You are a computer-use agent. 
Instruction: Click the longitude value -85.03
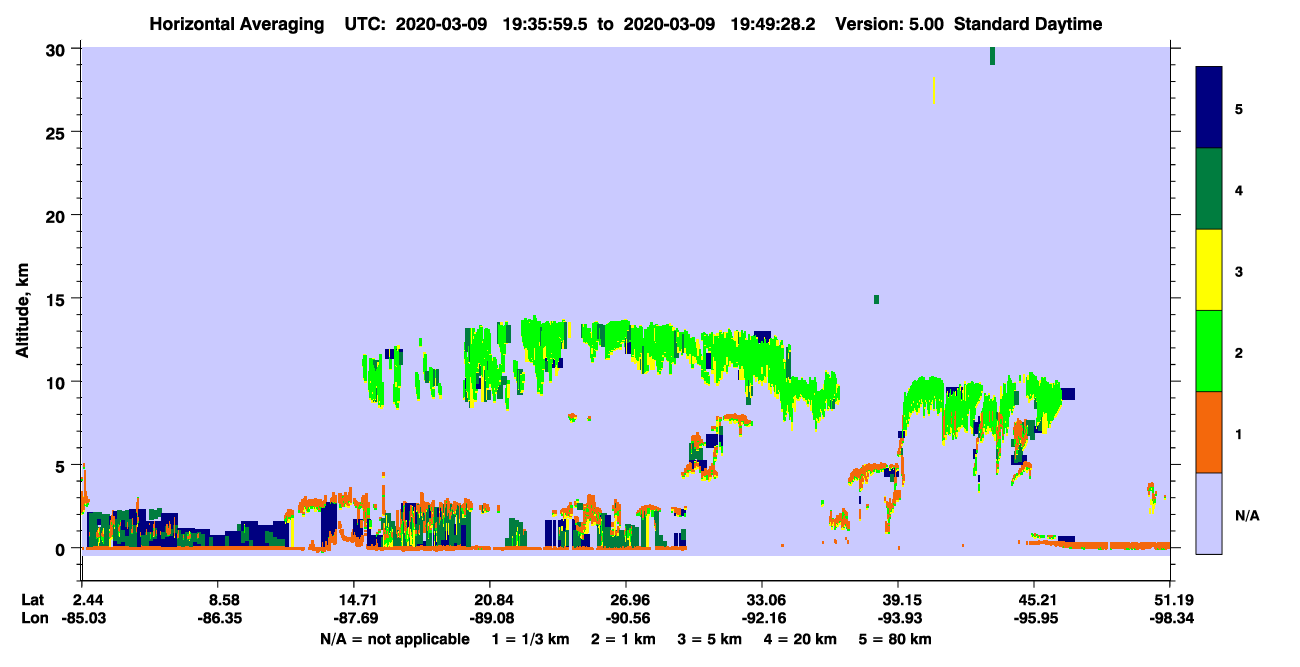tap(82, 619)
